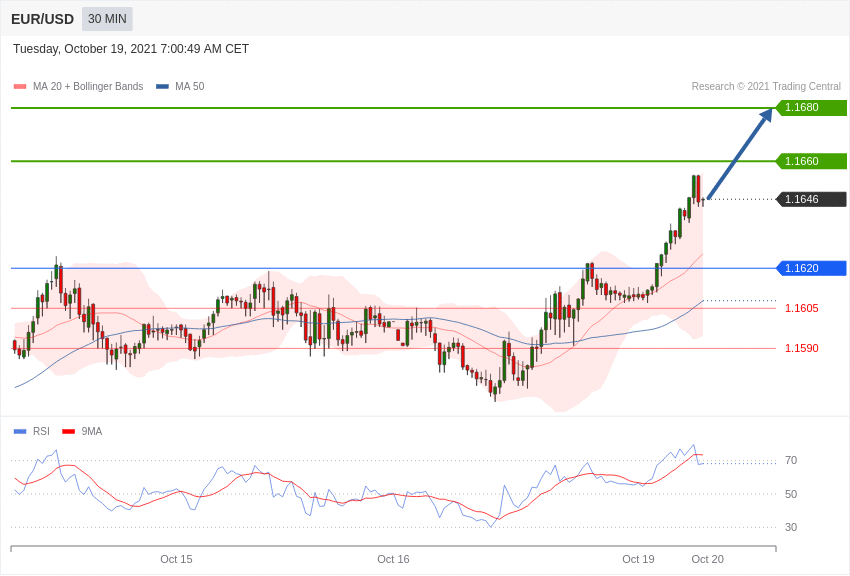Click the green 1.1680 resistance price tag

tap(812, 107)
